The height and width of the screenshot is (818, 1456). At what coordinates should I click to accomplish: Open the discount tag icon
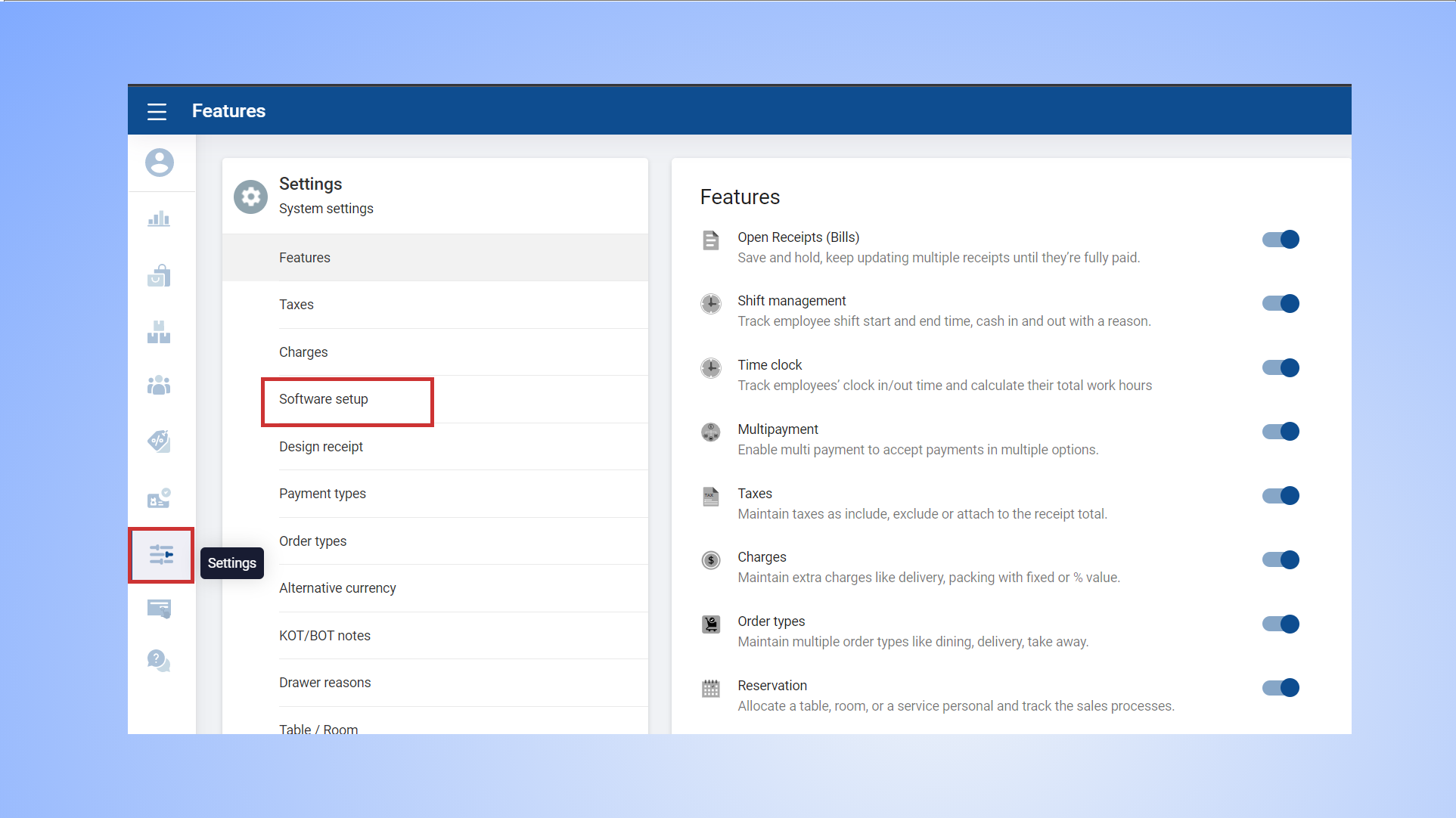click(x=159, y=441)
